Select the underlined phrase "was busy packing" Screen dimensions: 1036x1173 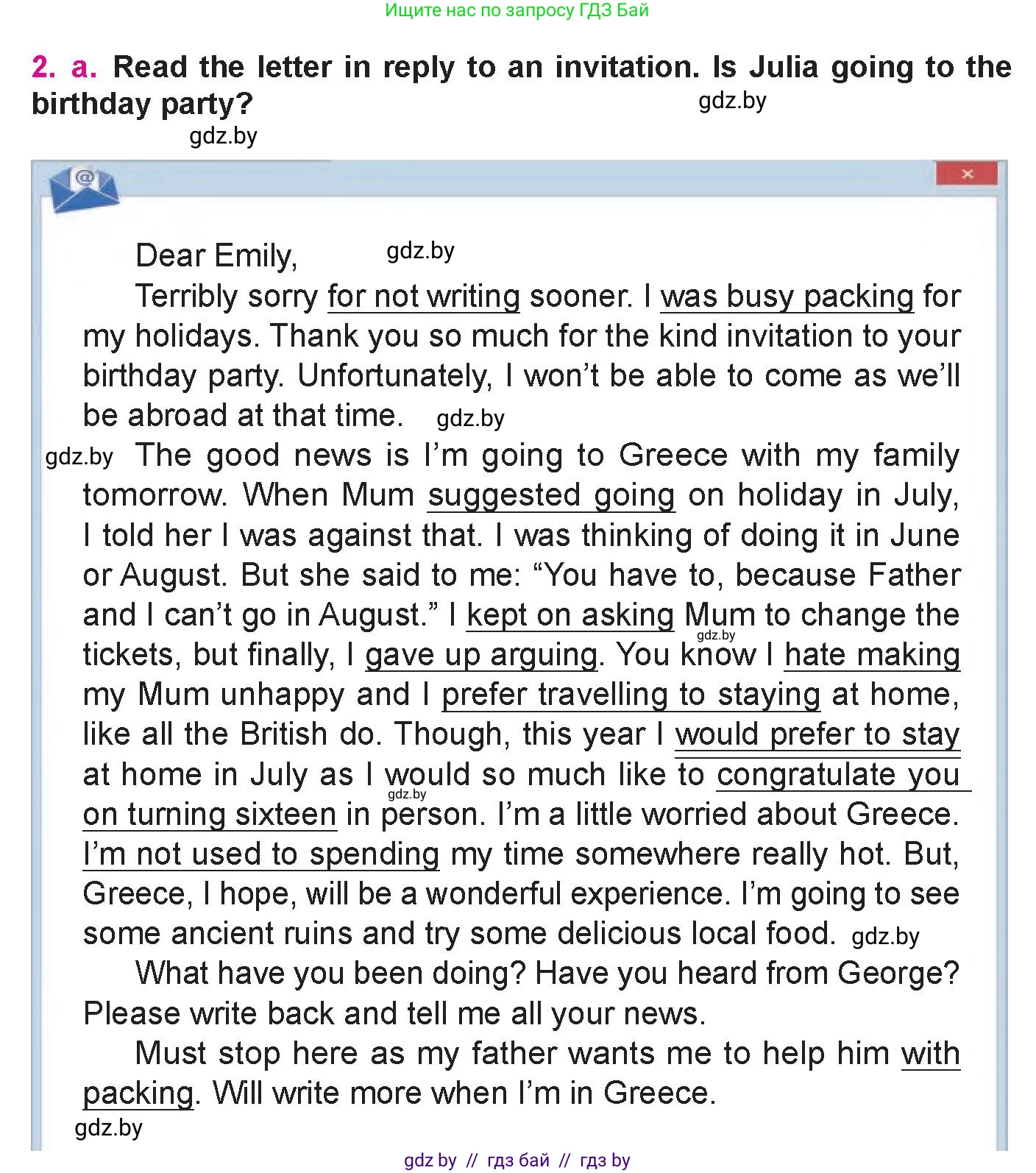point(787,297)
